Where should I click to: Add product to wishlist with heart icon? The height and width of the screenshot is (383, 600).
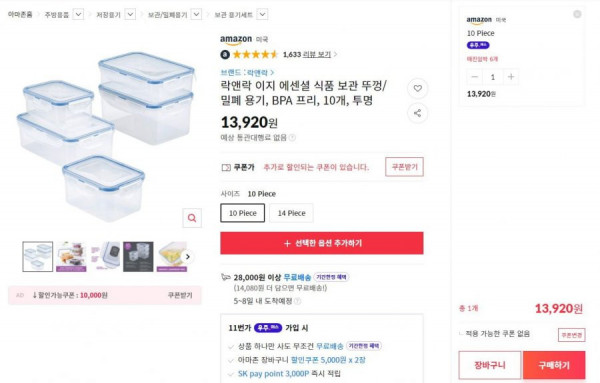(417, 88)
